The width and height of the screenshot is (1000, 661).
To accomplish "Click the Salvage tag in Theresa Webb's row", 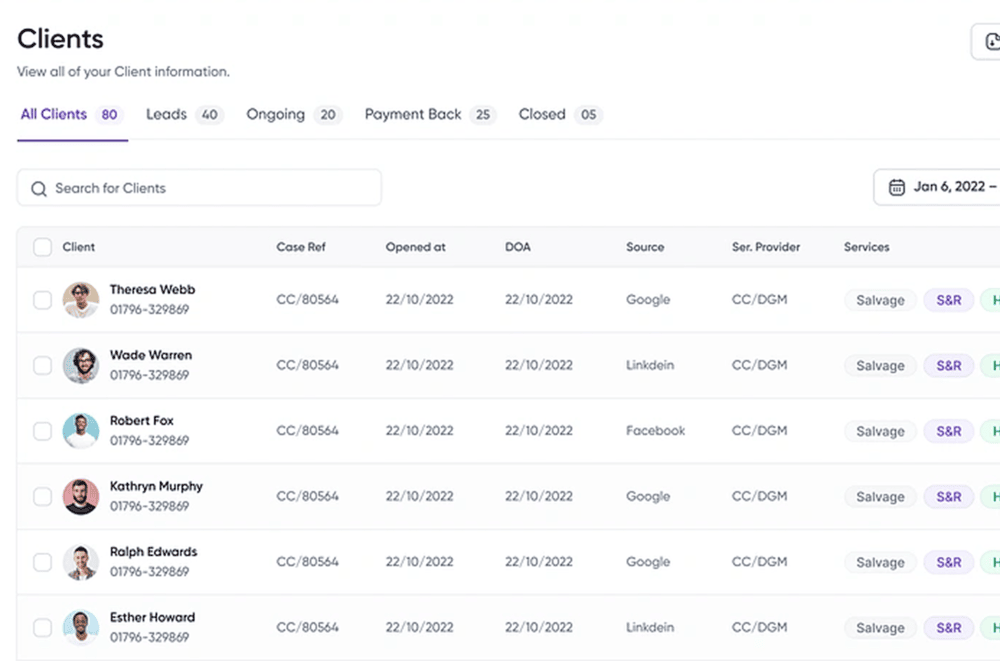I will [880, 301].
